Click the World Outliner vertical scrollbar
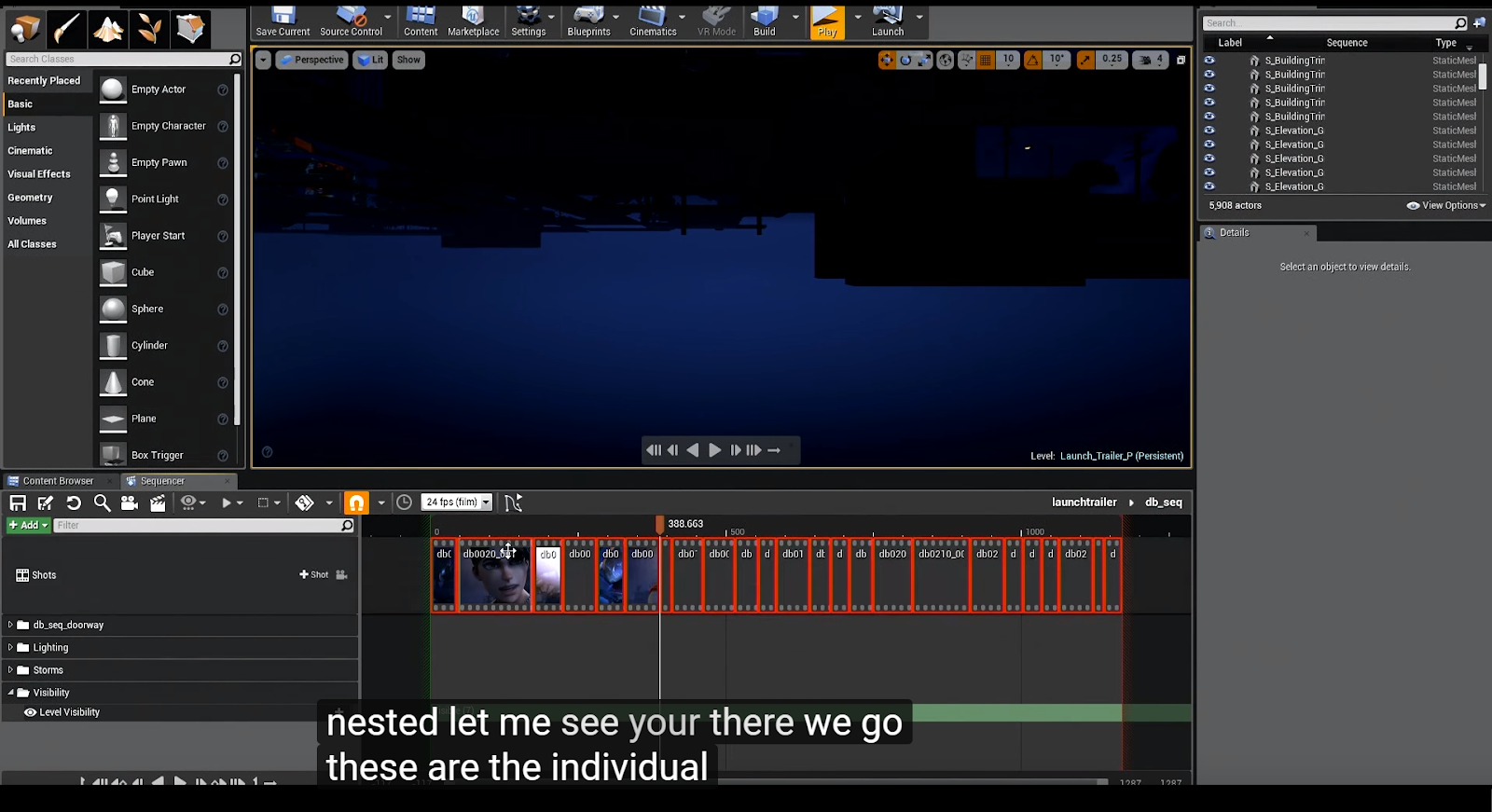 (1483, 77)
